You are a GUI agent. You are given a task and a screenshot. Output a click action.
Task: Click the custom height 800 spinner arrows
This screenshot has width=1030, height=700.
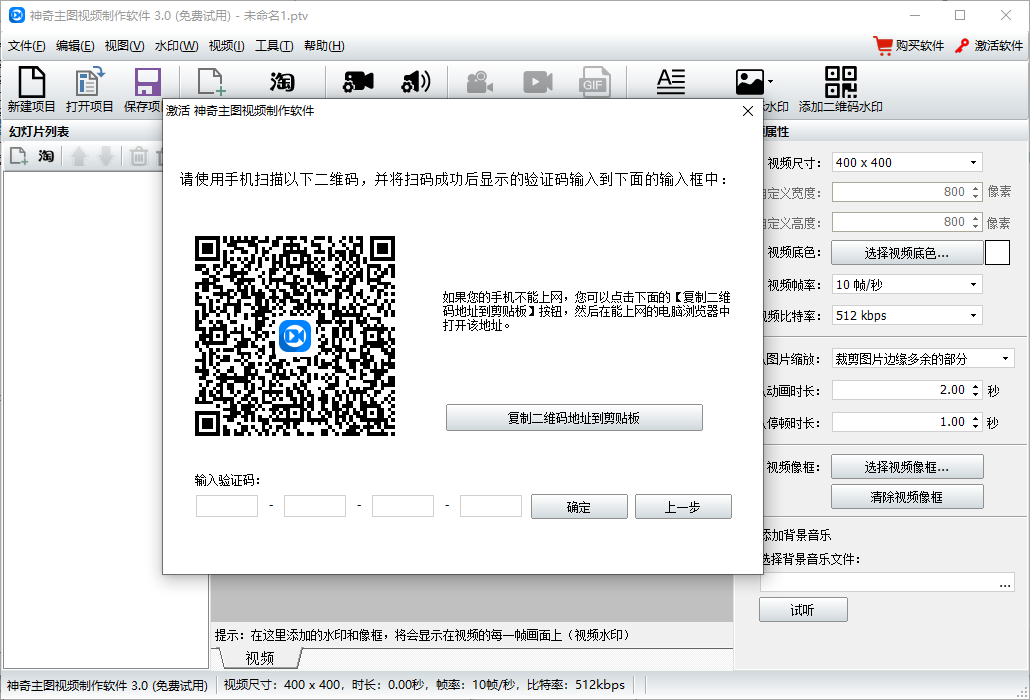(x=975, y=222)
